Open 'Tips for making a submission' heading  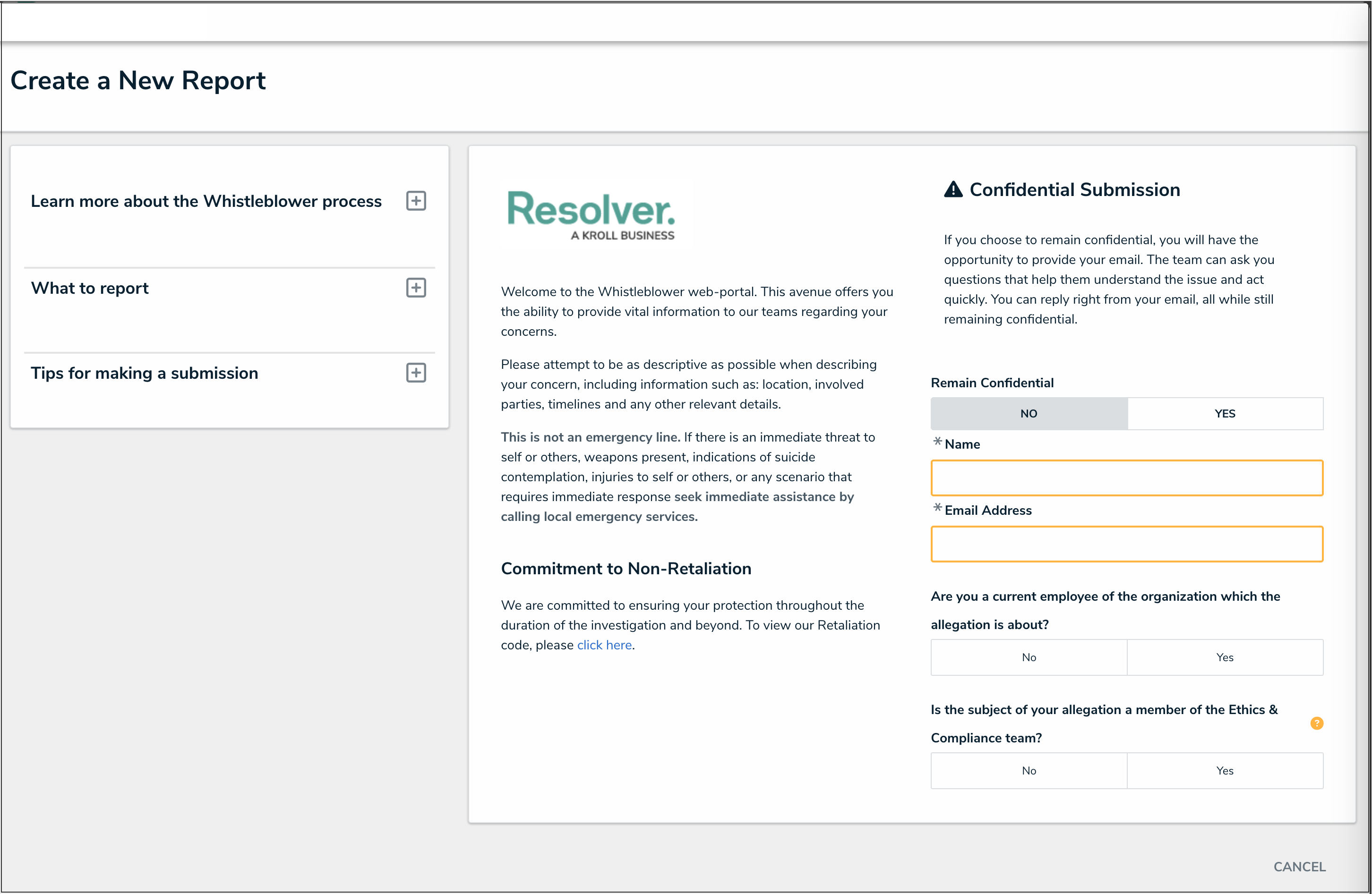144,374
